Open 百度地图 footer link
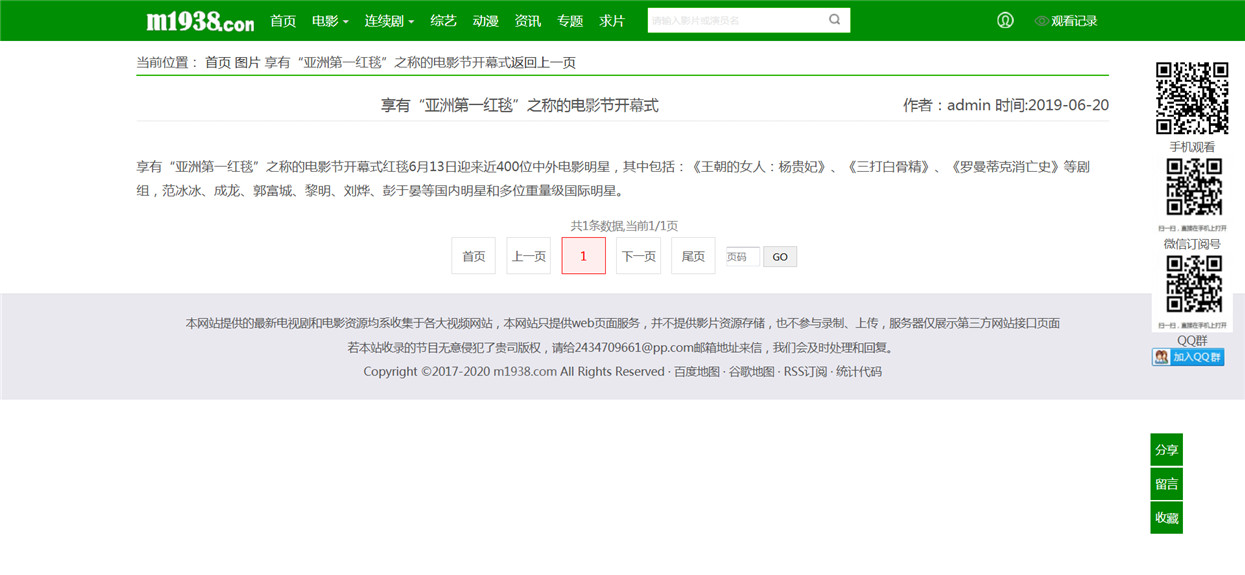The height and width of the screenshot is (575, 1245). 697,371
